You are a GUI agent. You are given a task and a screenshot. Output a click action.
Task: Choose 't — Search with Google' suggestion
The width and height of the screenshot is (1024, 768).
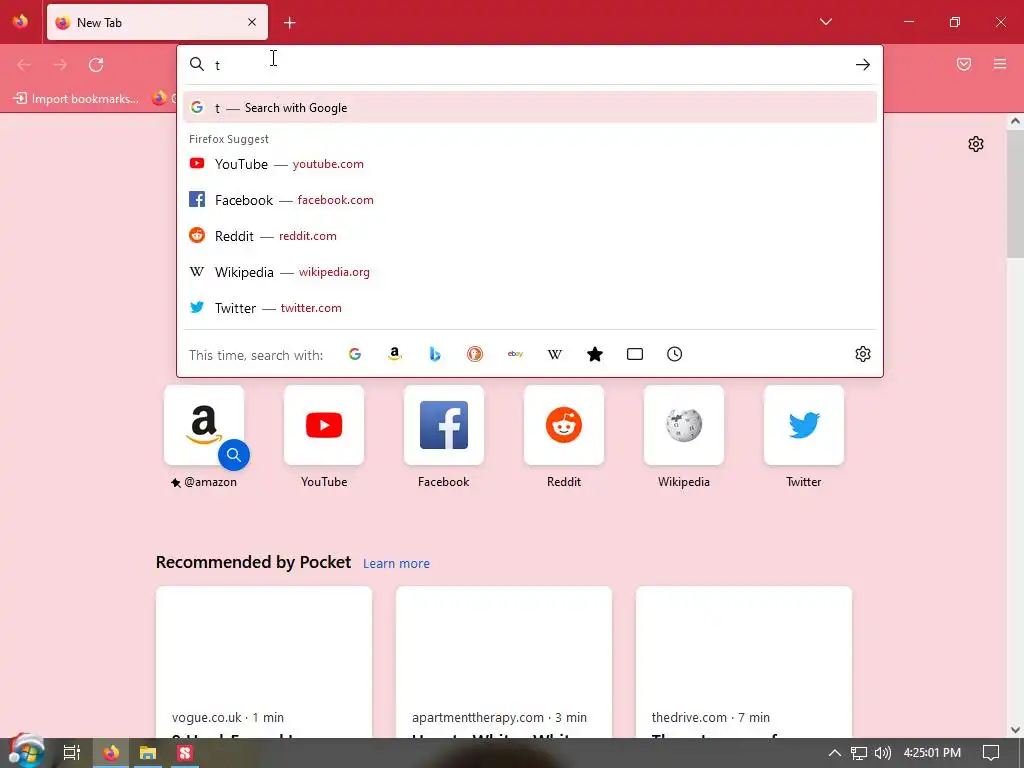(x=530, y=108)
